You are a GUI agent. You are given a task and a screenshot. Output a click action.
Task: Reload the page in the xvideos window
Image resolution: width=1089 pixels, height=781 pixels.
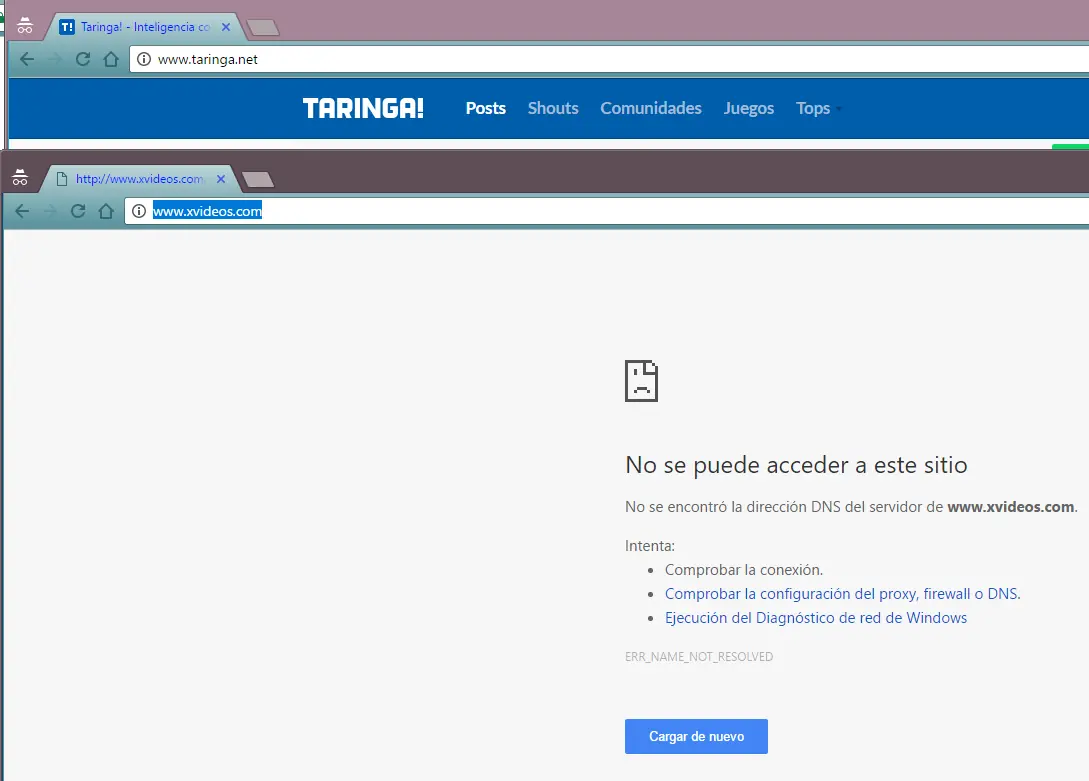click(78, 211)
